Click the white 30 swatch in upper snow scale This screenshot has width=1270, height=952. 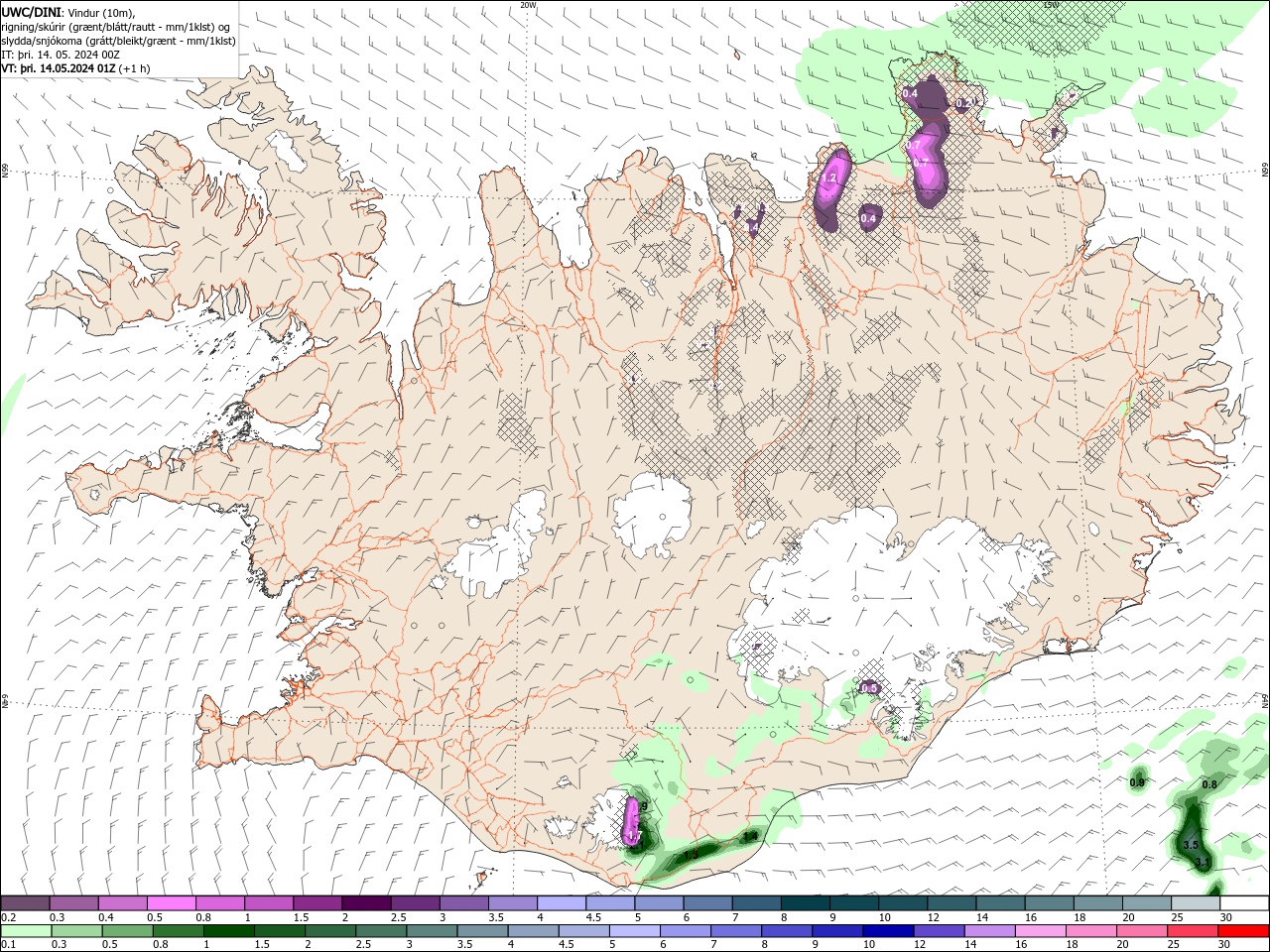1244,903
